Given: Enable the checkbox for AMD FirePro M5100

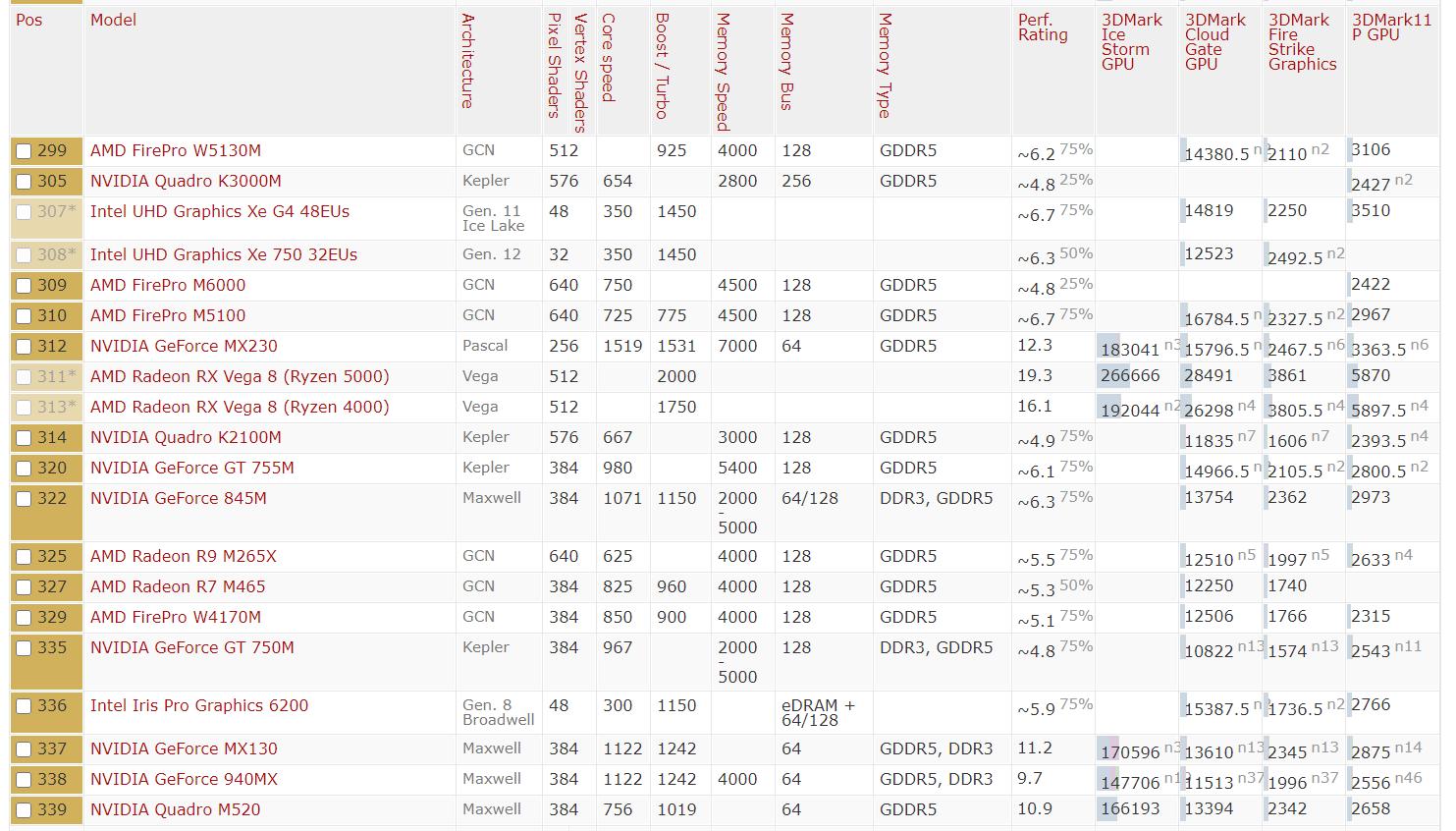Looking at the screenshot, I should (24, 316).
